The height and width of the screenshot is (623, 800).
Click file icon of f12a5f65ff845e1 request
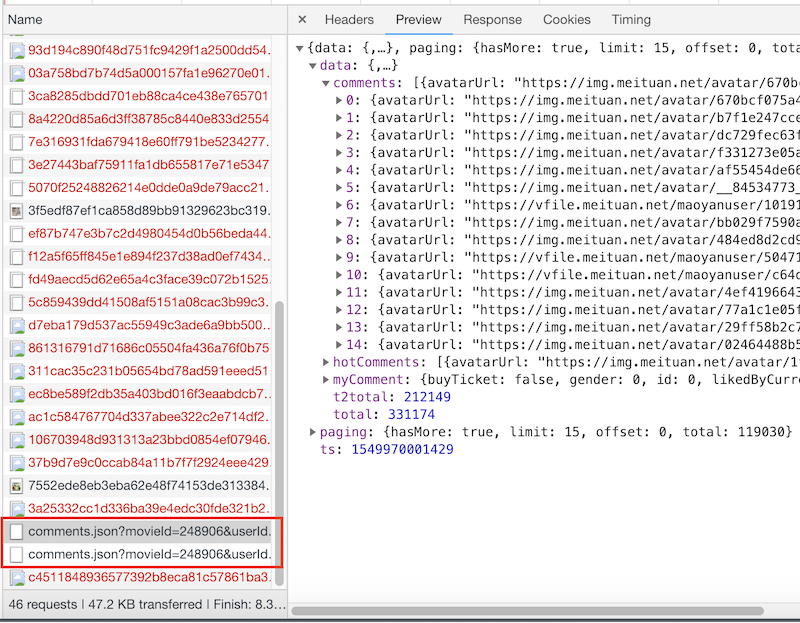pos(17,257)
